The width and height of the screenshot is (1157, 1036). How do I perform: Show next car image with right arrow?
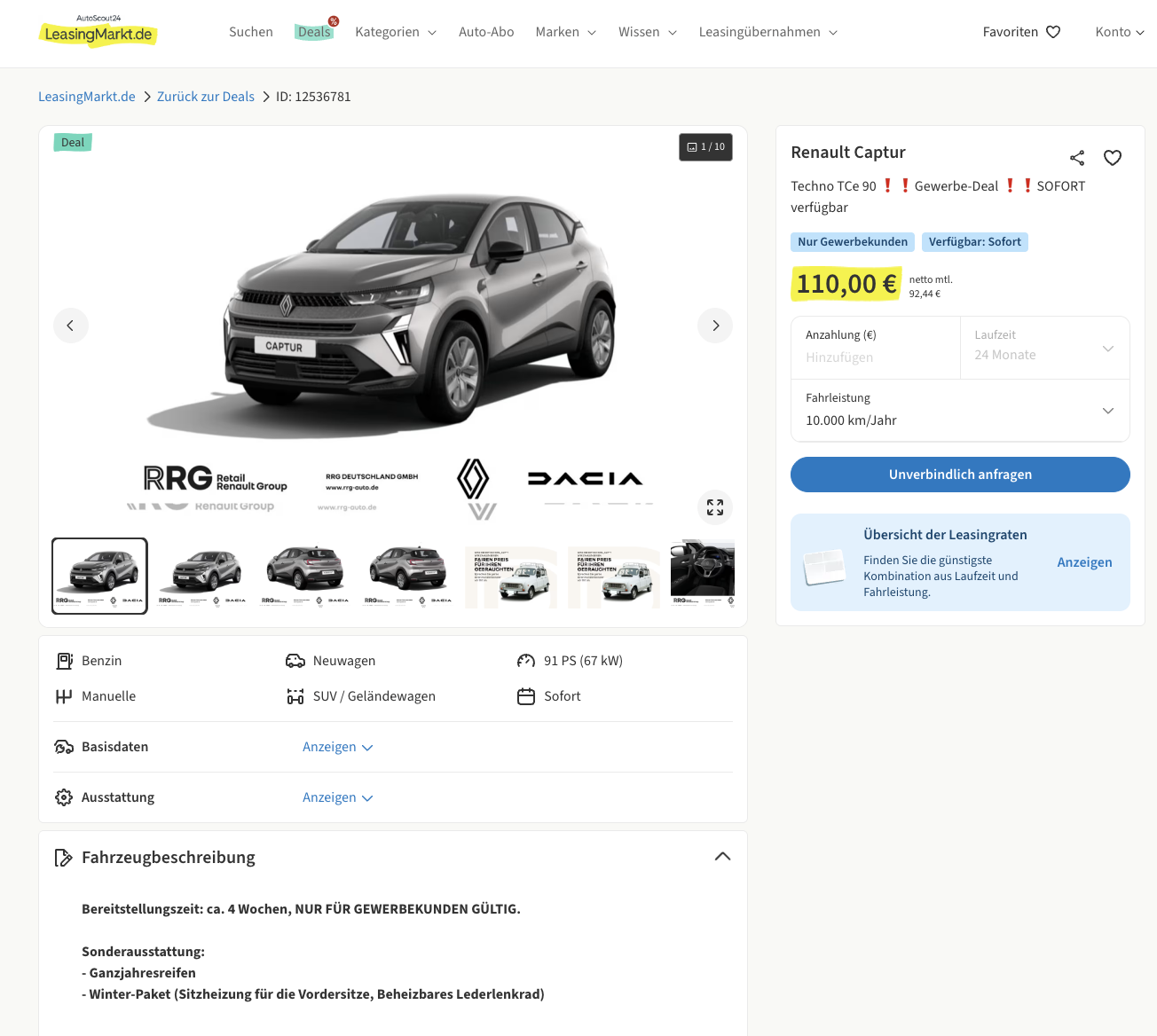[715, 326]
